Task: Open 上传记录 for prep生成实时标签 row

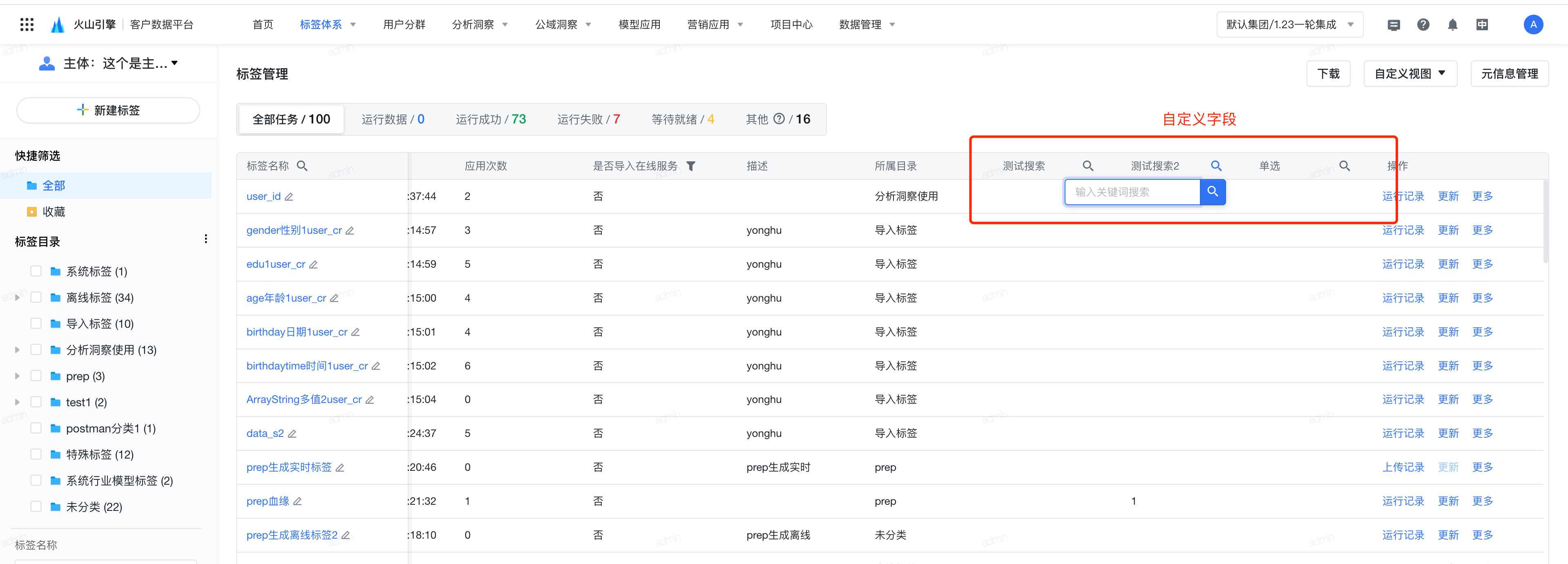Action: point(1403,467)
